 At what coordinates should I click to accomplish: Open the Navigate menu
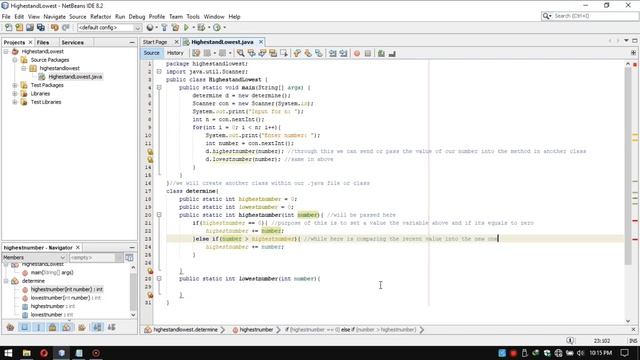coord(54,17)
